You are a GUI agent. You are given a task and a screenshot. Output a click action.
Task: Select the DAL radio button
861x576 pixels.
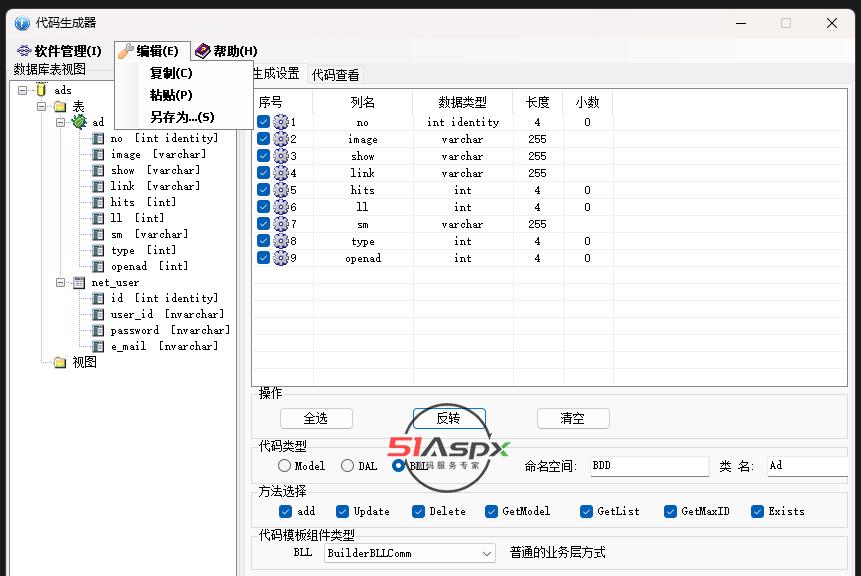click(x=347, y=466)
